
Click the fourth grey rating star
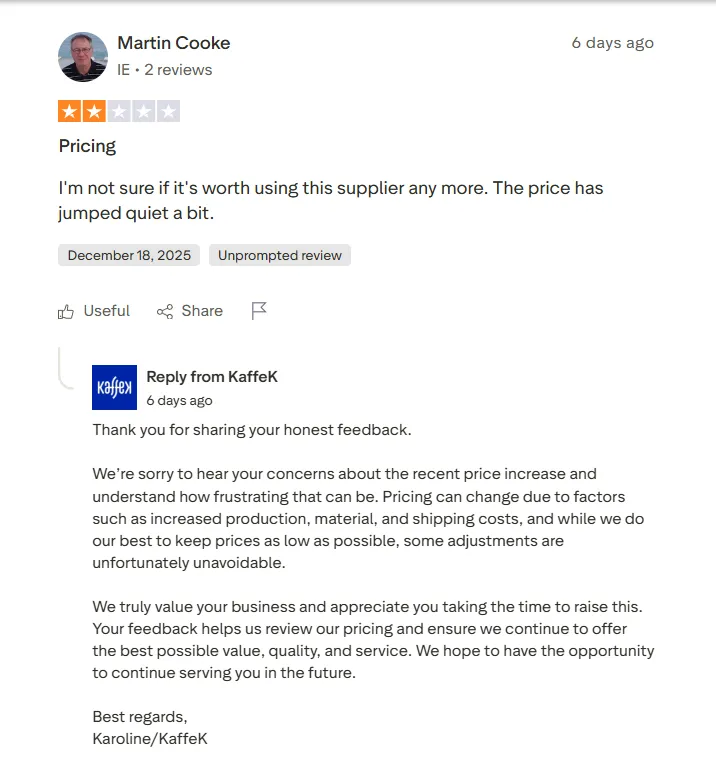(144, 112)
